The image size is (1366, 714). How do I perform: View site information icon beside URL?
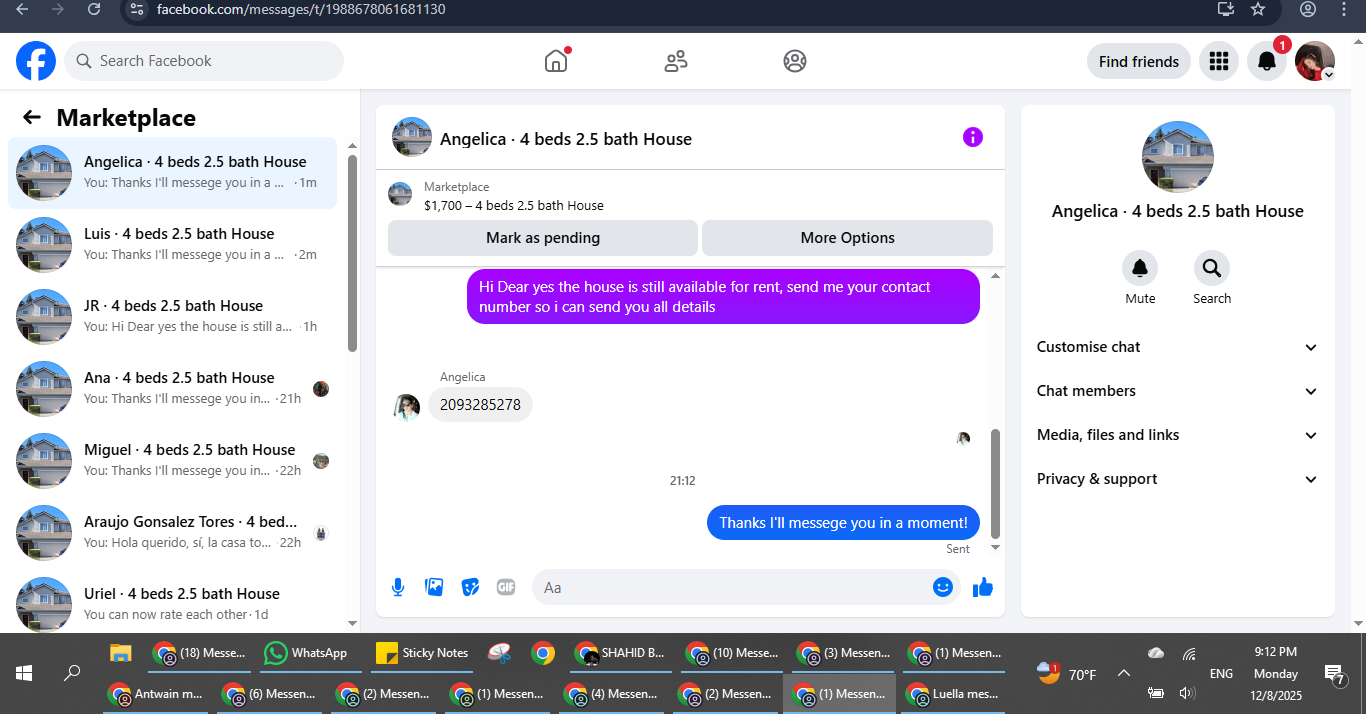click(x=138, y=9)
